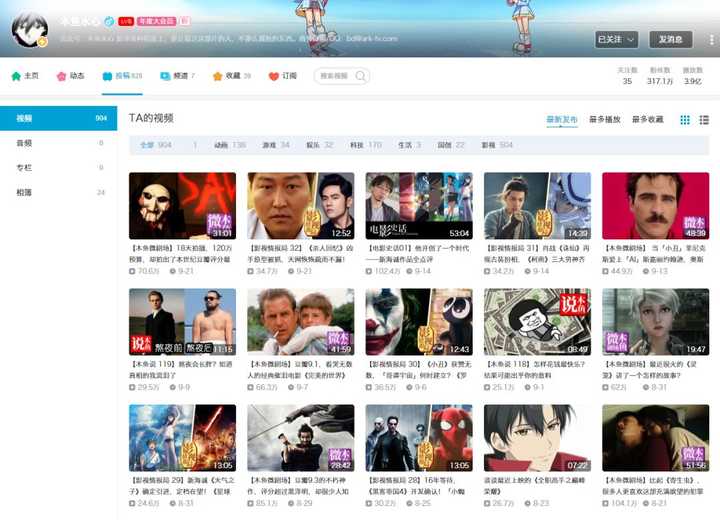The width and height of the screenshot is (720, 520).
Task: Open the 粉丝数 317.1万 followers count
Action: (x=660, y=76)
